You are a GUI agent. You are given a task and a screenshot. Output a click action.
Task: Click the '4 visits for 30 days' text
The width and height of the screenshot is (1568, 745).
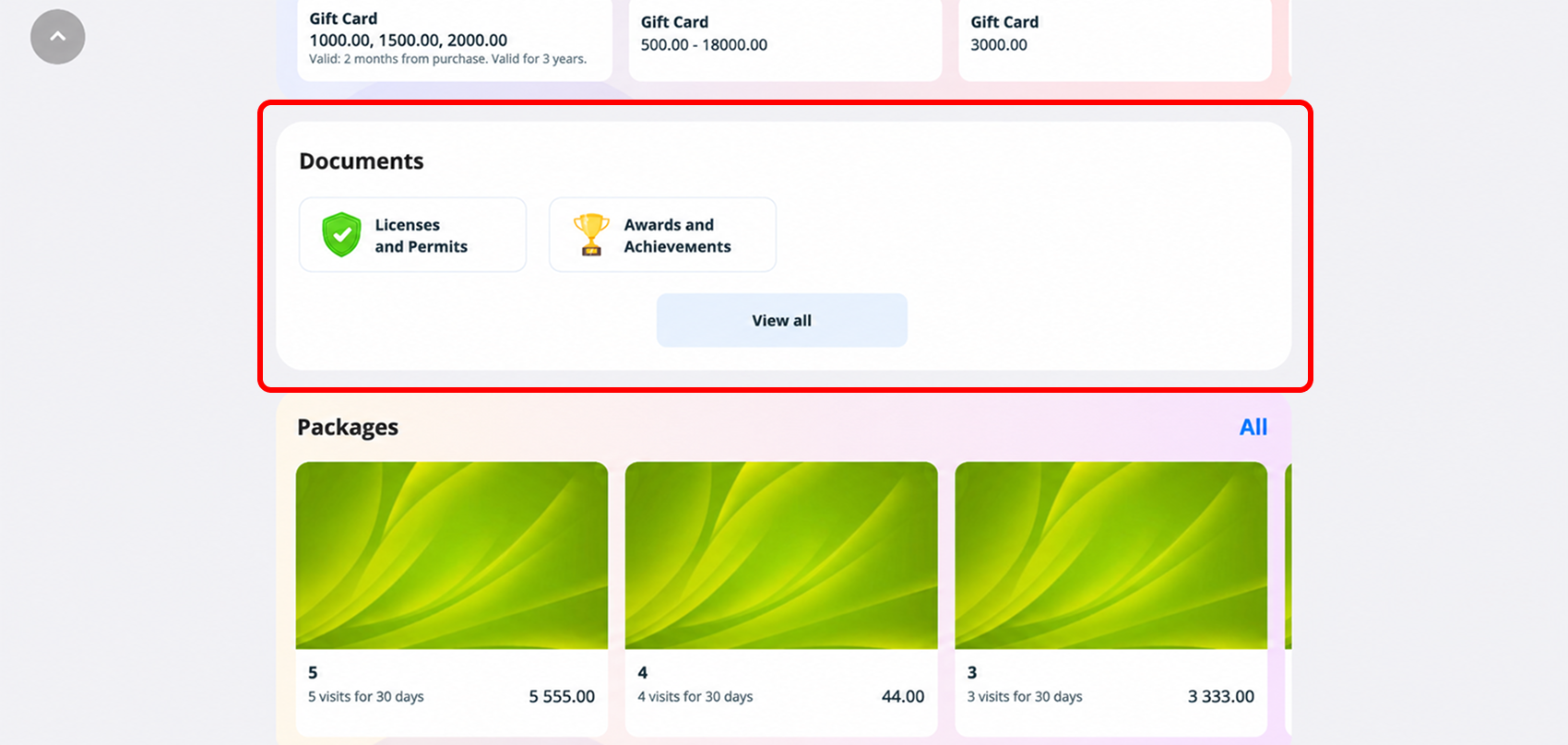(x=695, y=696)
